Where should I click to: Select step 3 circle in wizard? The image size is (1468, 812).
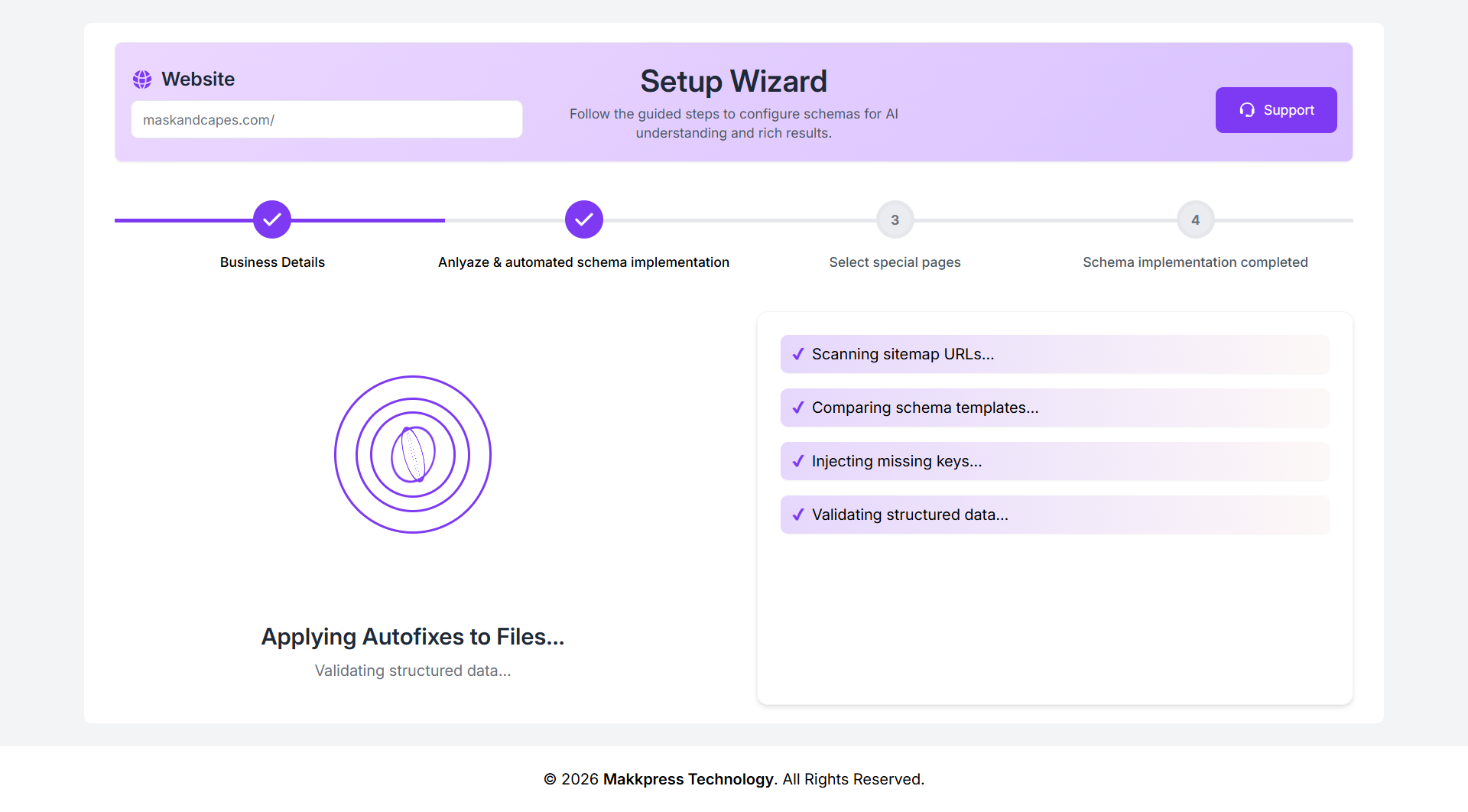pos(895,220)
